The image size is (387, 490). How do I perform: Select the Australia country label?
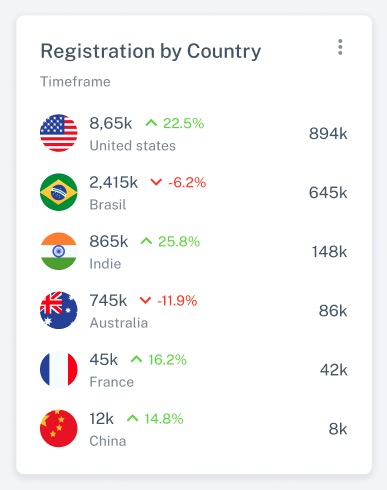point(119,323)
